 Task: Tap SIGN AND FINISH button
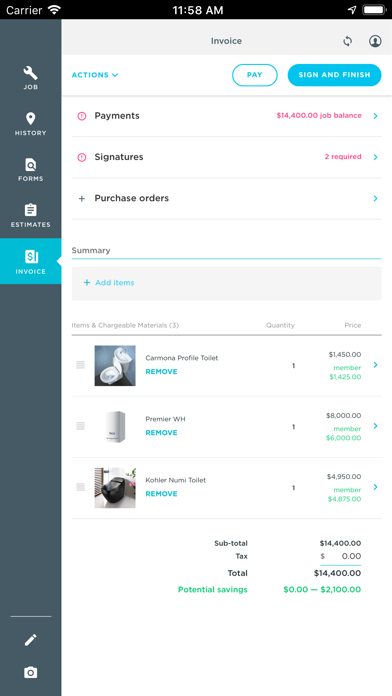click(x=334, y=75)
